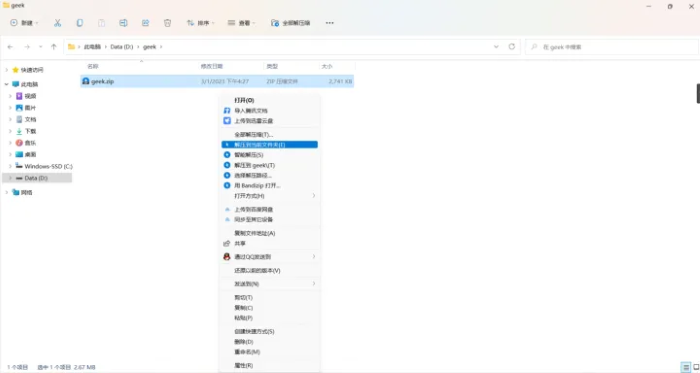Click the Share toolbar icon

click(x=146, y=23)
